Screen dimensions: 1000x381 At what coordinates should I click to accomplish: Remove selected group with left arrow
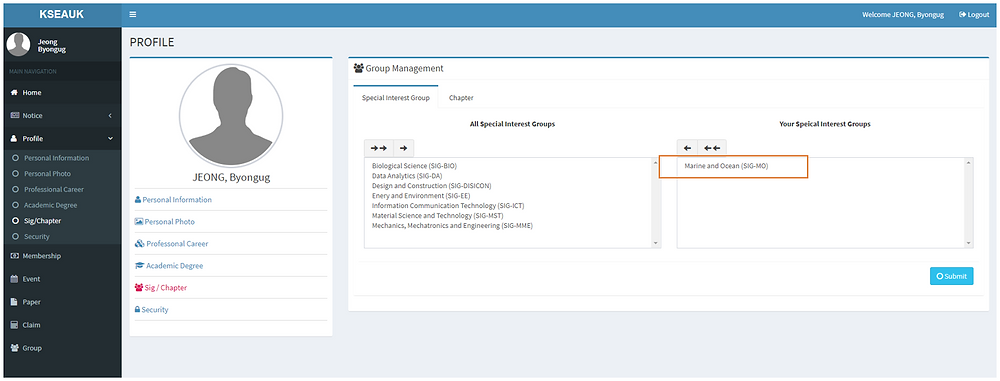[x=688, y=148]
